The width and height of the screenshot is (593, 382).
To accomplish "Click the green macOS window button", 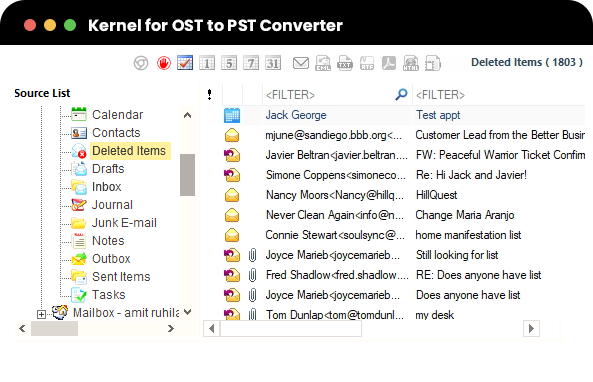I will (70, 25).
